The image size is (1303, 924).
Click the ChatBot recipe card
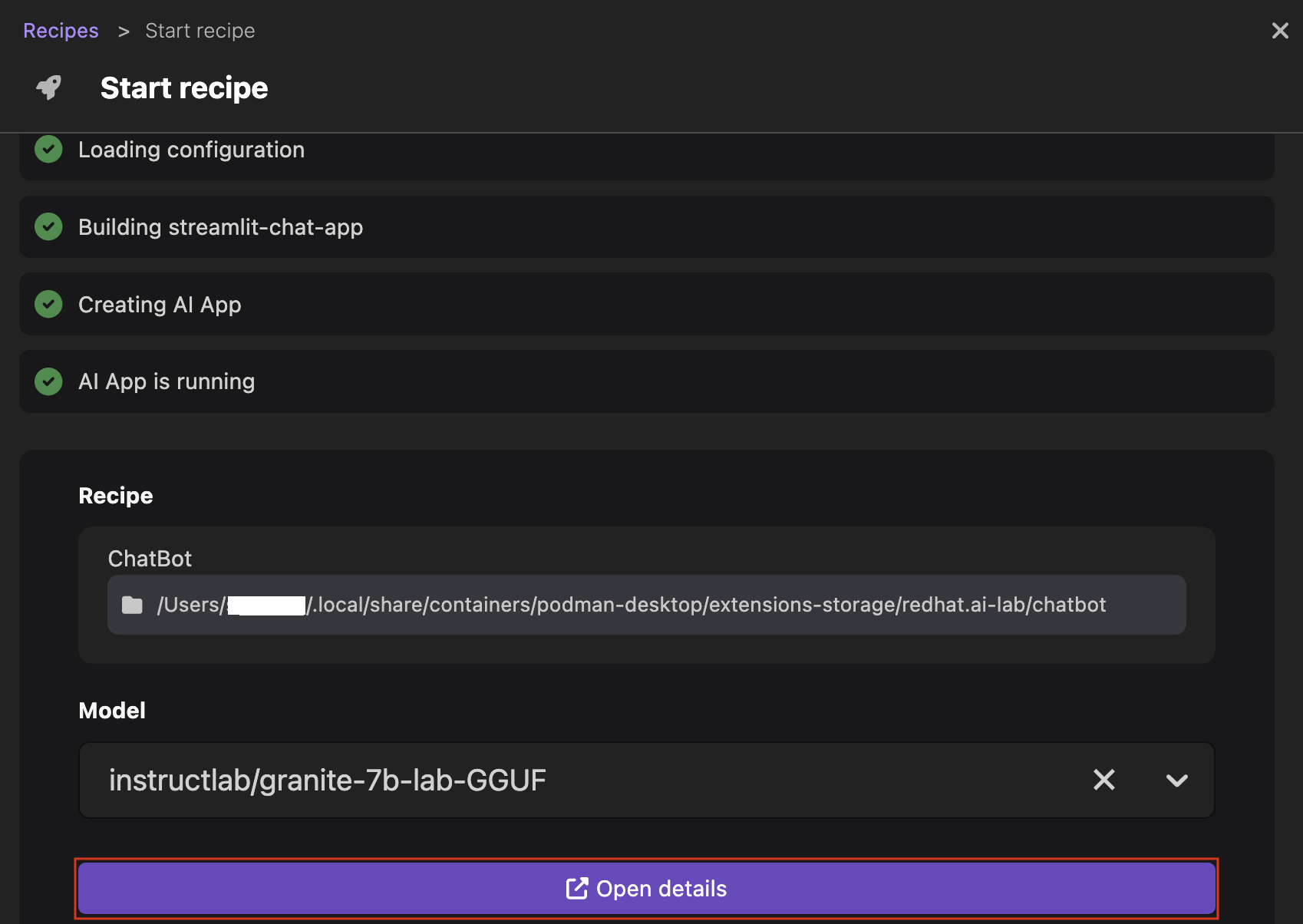click(647, 593)
